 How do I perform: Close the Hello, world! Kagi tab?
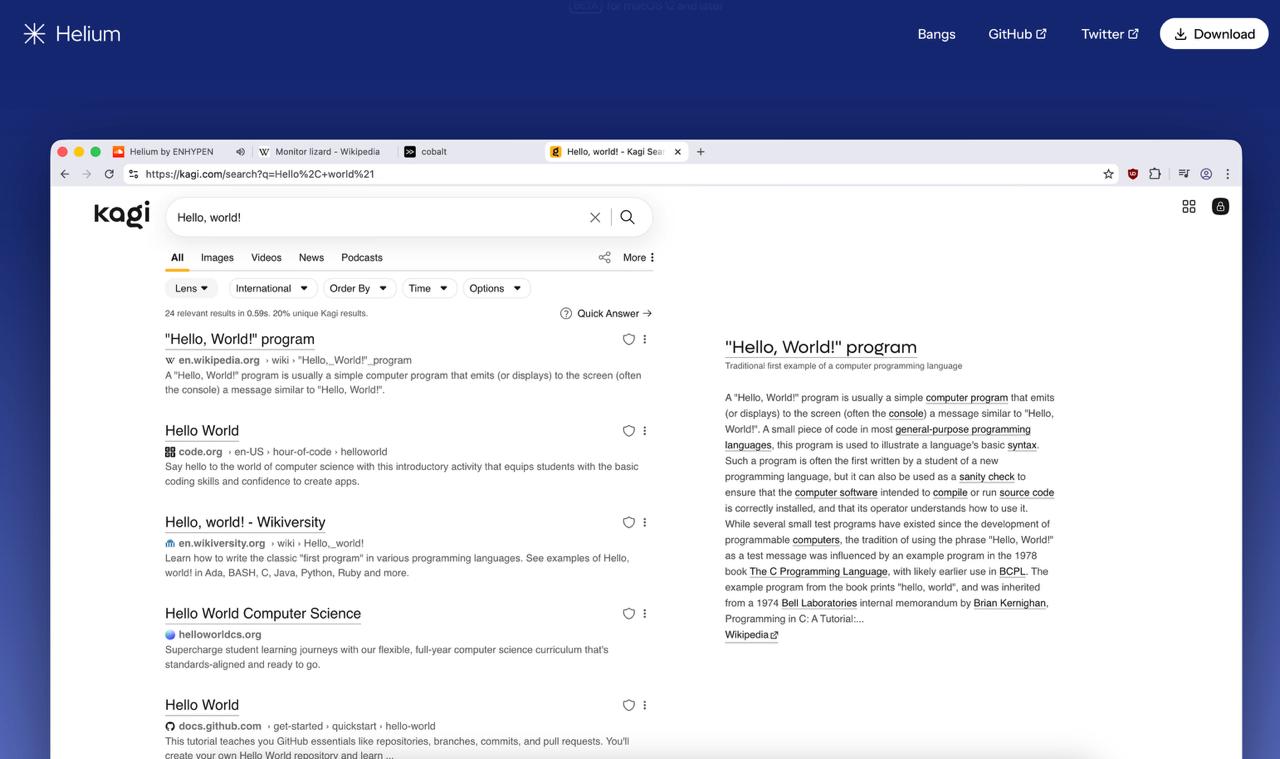(x=677, y=152)
